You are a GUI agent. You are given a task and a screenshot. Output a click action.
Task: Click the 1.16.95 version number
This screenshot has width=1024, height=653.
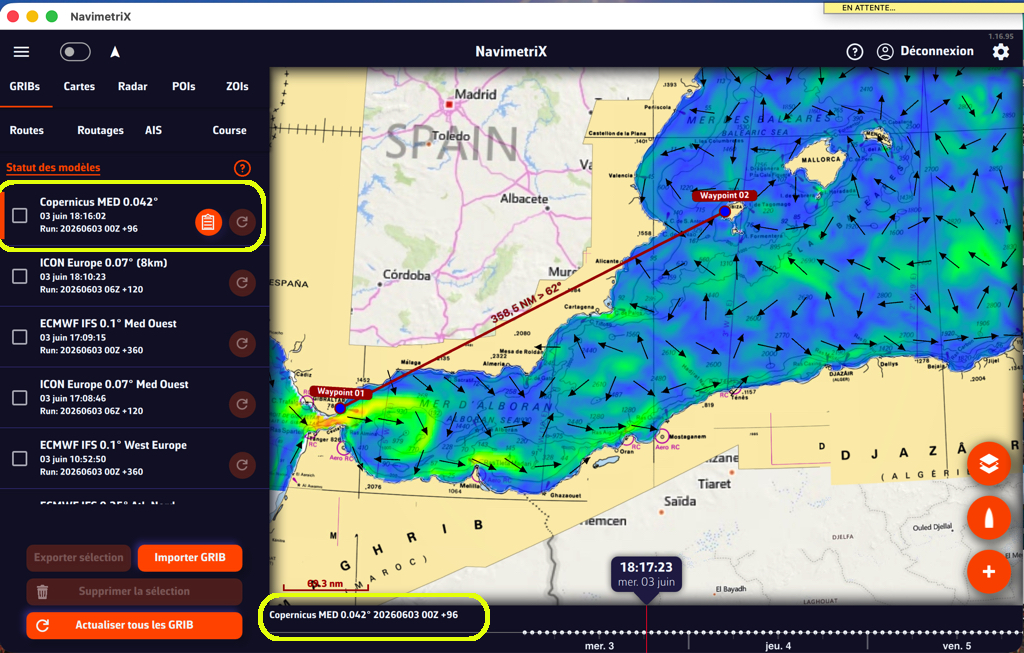click(x=1001, y=37)
